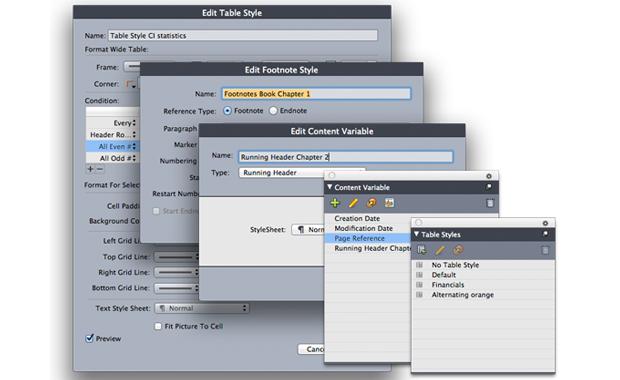This screenshot has height=380, width=620.
Task: Click the Content Variable Name field
Action: click(346, 157)
